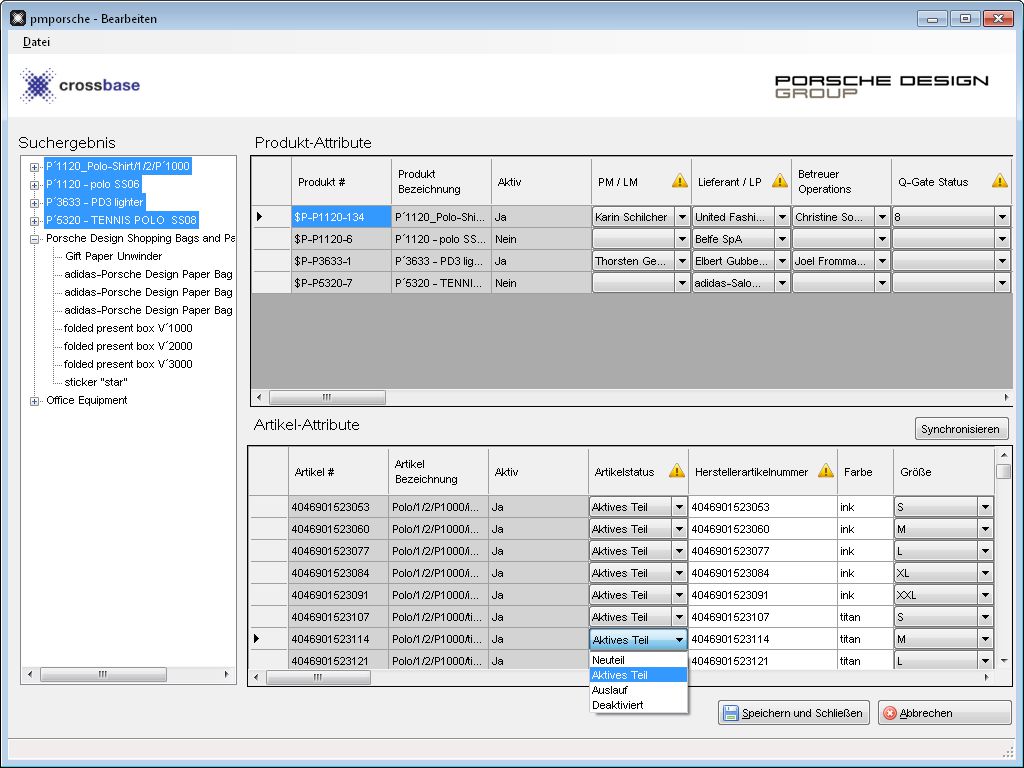Click the Herstellerartikelnummer warning icon

tap(825, 470)
